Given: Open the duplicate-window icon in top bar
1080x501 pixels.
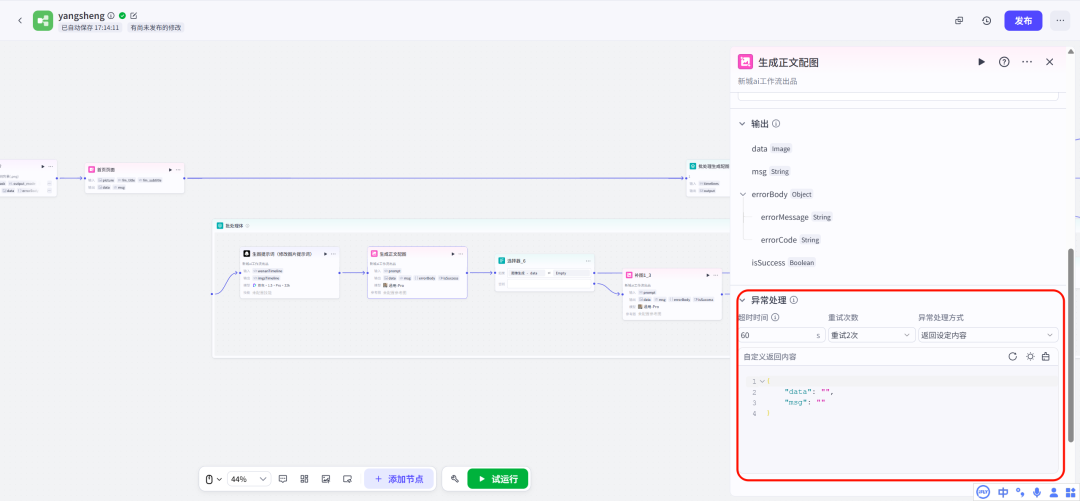Looking at the screenshot, I should [x=959, y=21].
